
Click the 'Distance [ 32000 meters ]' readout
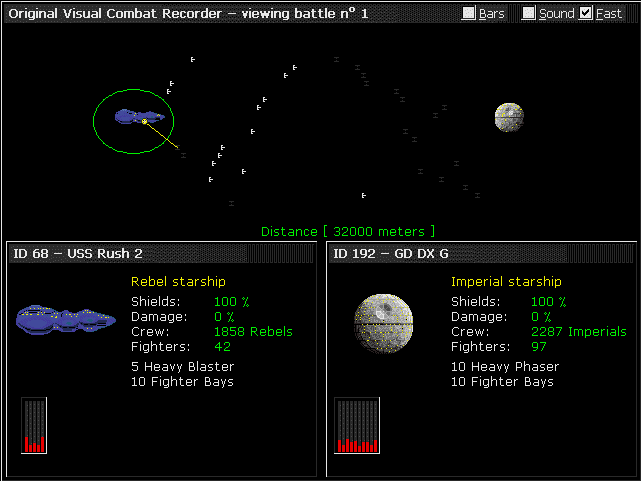(348, 232)
